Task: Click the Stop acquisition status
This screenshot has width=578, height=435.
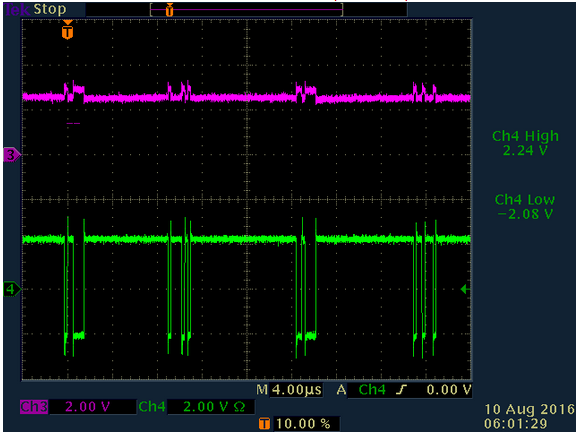Action: click(50, 9)
